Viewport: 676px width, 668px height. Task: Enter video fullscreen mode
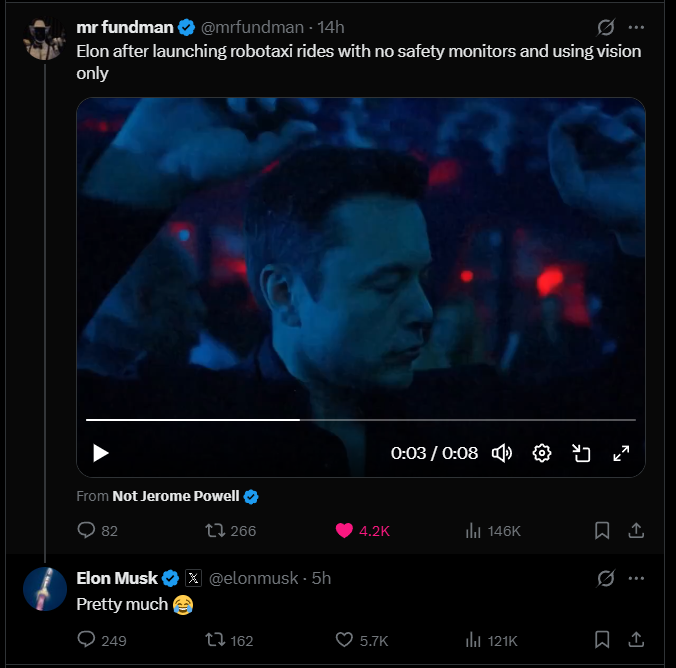pos(621,453)
